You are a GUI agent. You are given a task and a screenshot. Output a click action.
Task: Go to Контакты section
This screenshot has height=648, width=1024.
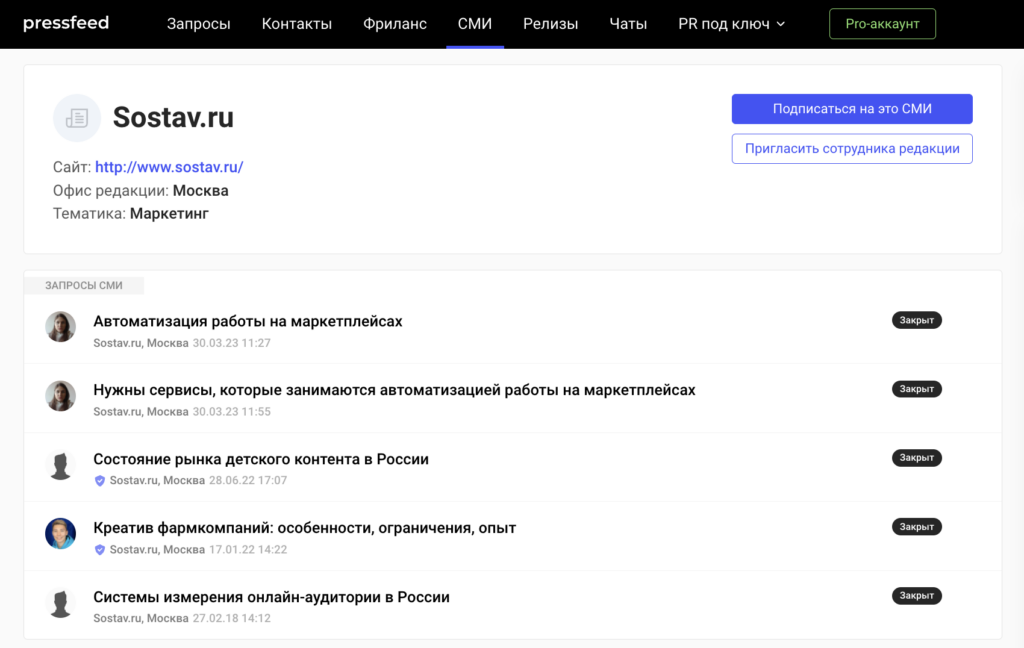[x=296, y=24]
